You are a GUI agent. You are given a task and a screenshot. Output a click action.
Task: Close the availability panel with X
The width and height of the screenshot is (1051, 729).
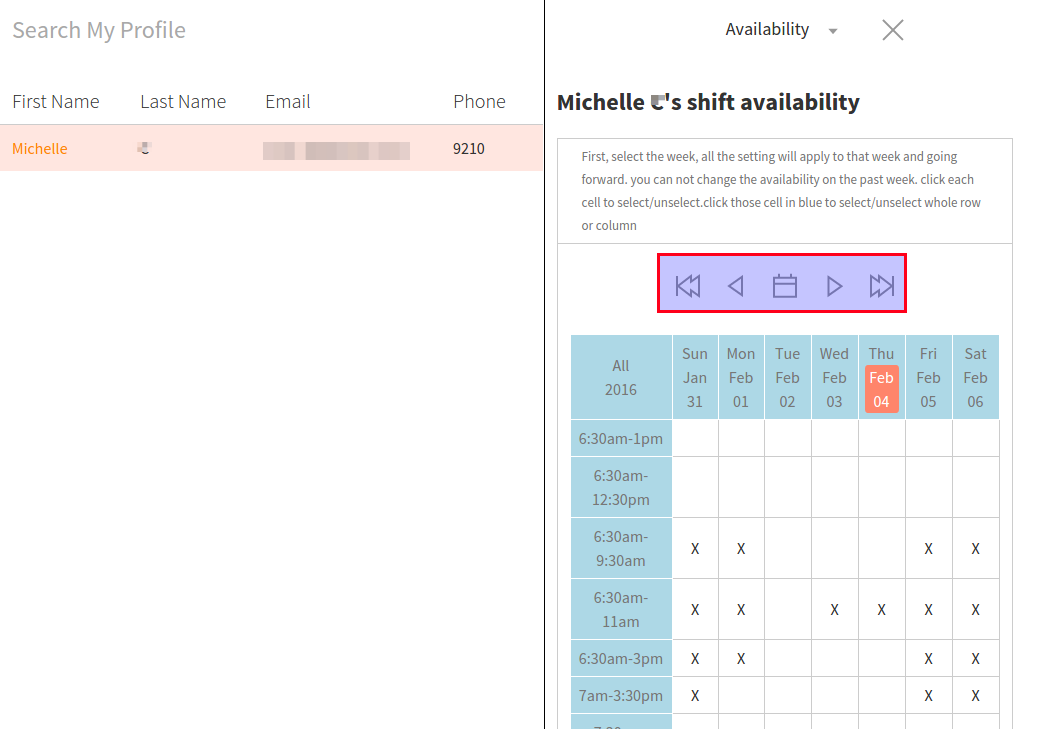coord(893,30)
